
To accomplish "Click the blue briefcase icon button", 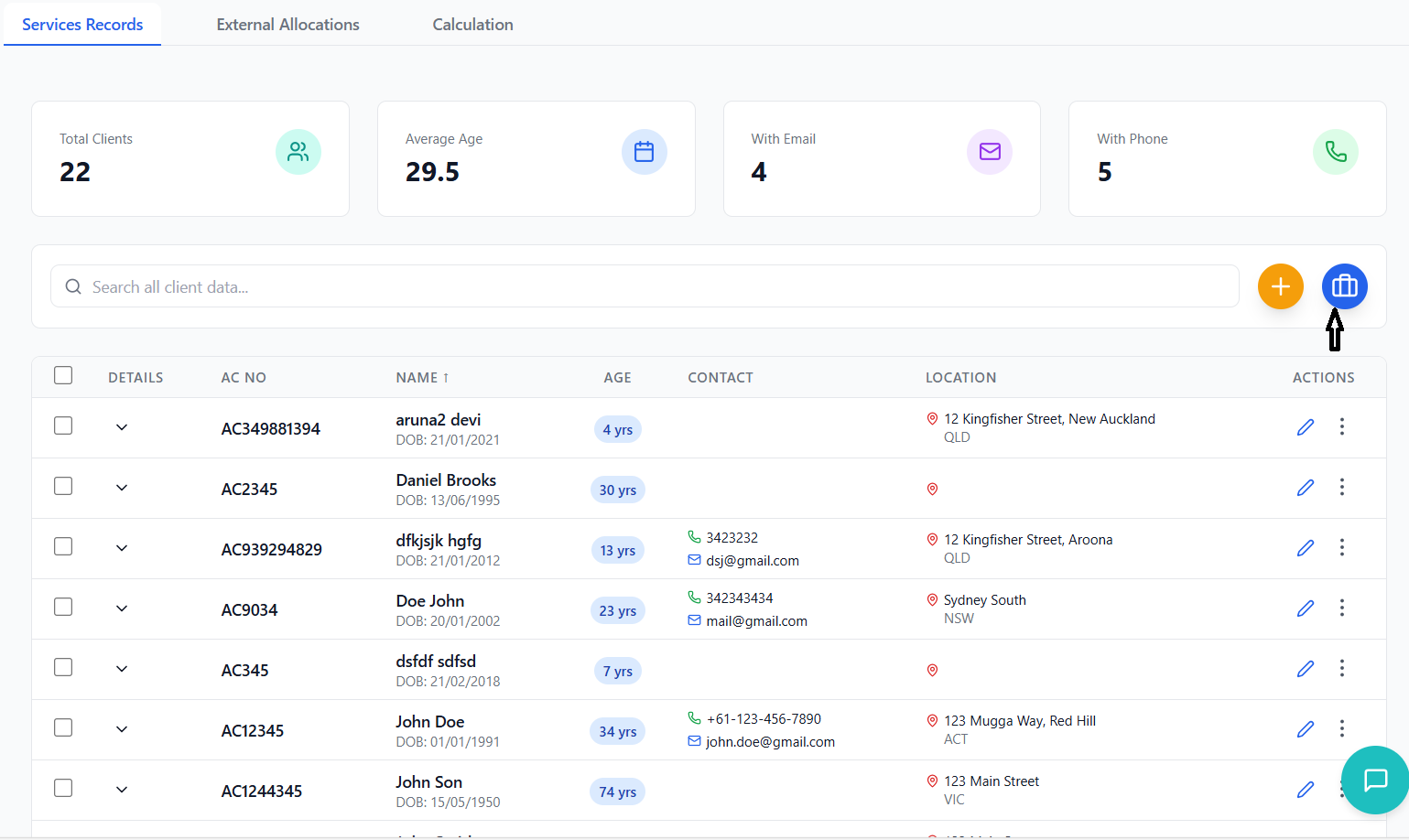I will click(x=1344, y=286).
